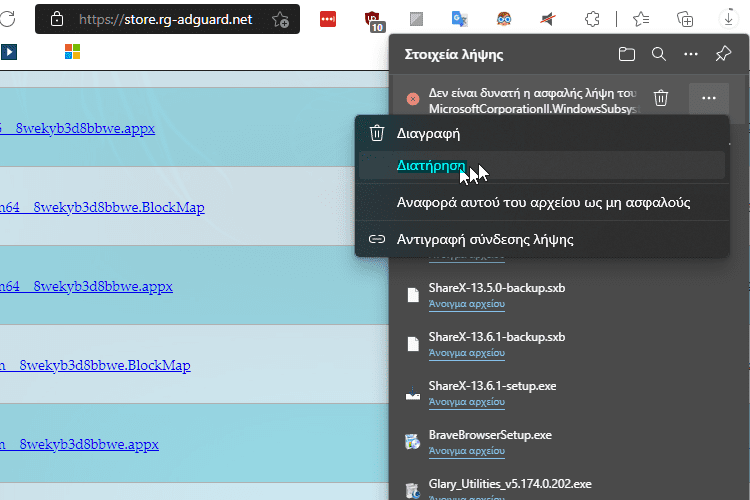Click the address bar URL field

click(x=165, y=19)
